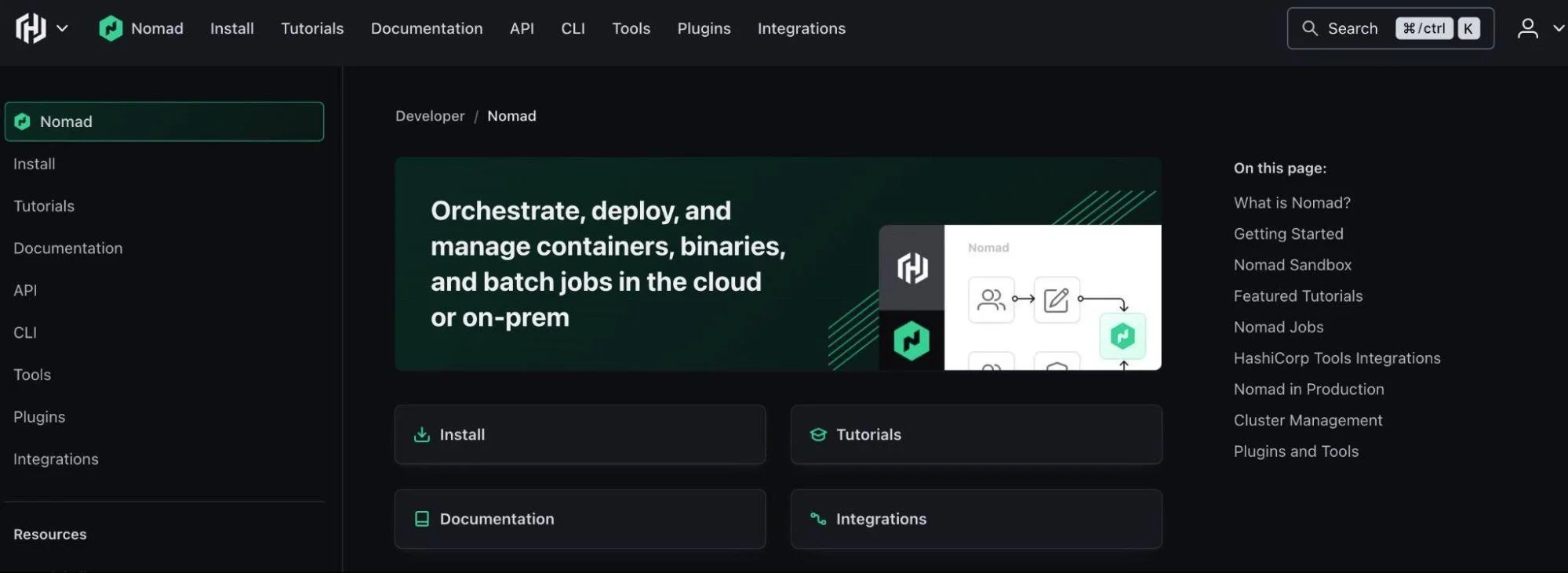Screen dimensions: 1568x573
Task: Go to Documentation in the left sidebar
Action: [68, 248]
